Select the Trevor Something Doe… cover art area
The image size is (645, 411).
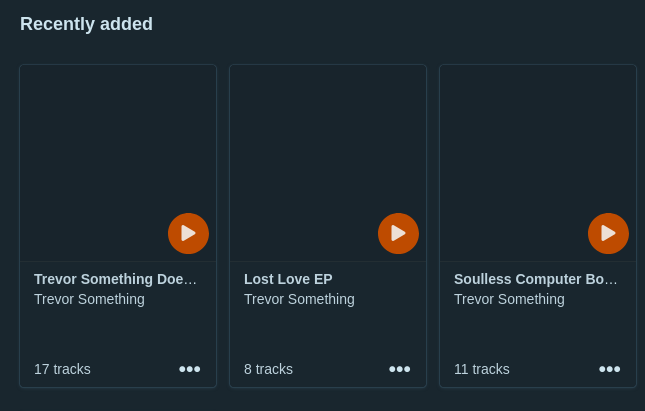[118, 163]
